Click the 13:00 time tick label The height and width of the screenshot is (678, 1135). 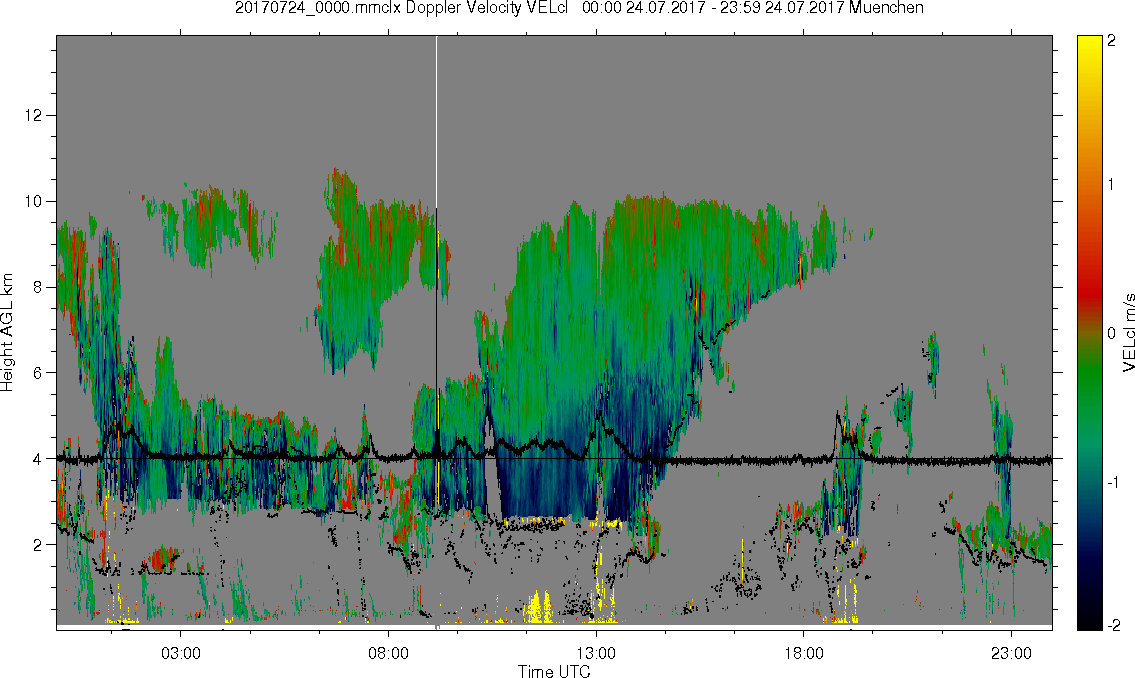[x=596, y=653]
